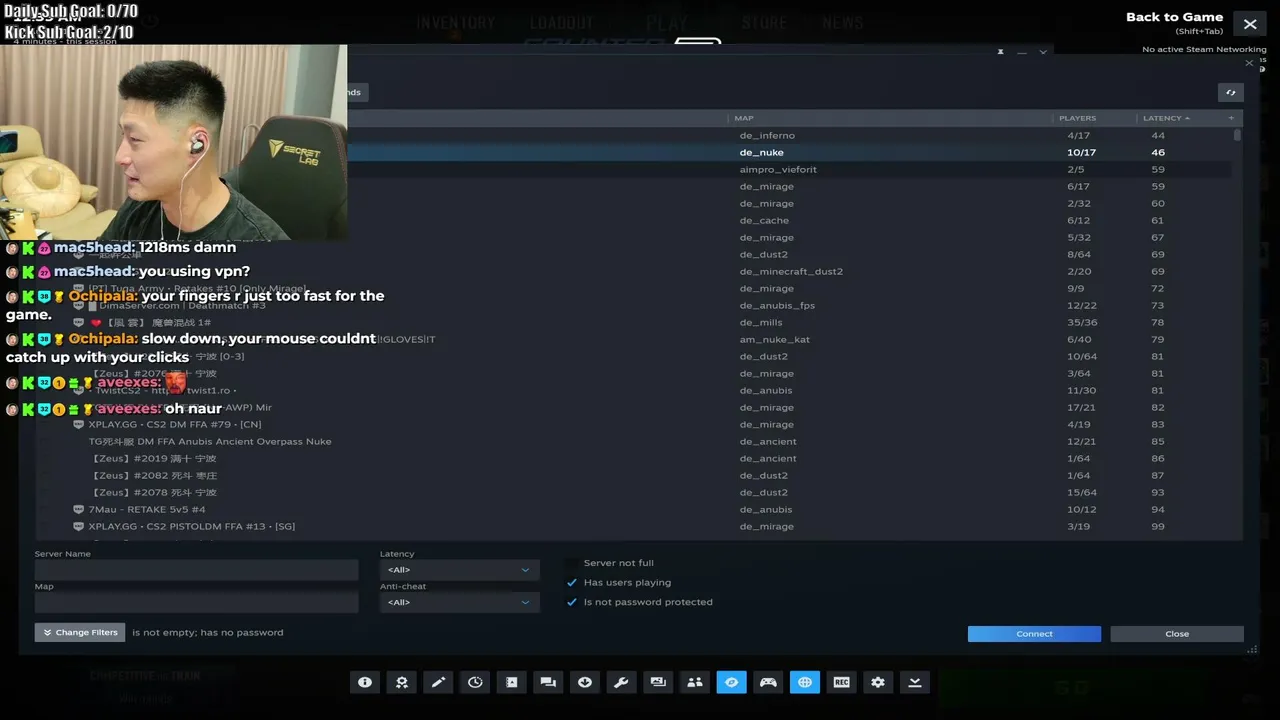The image size is (1280, 720).
Task: Click Back to Game label
Action: pyautogui.click(x=1174, y=17)
